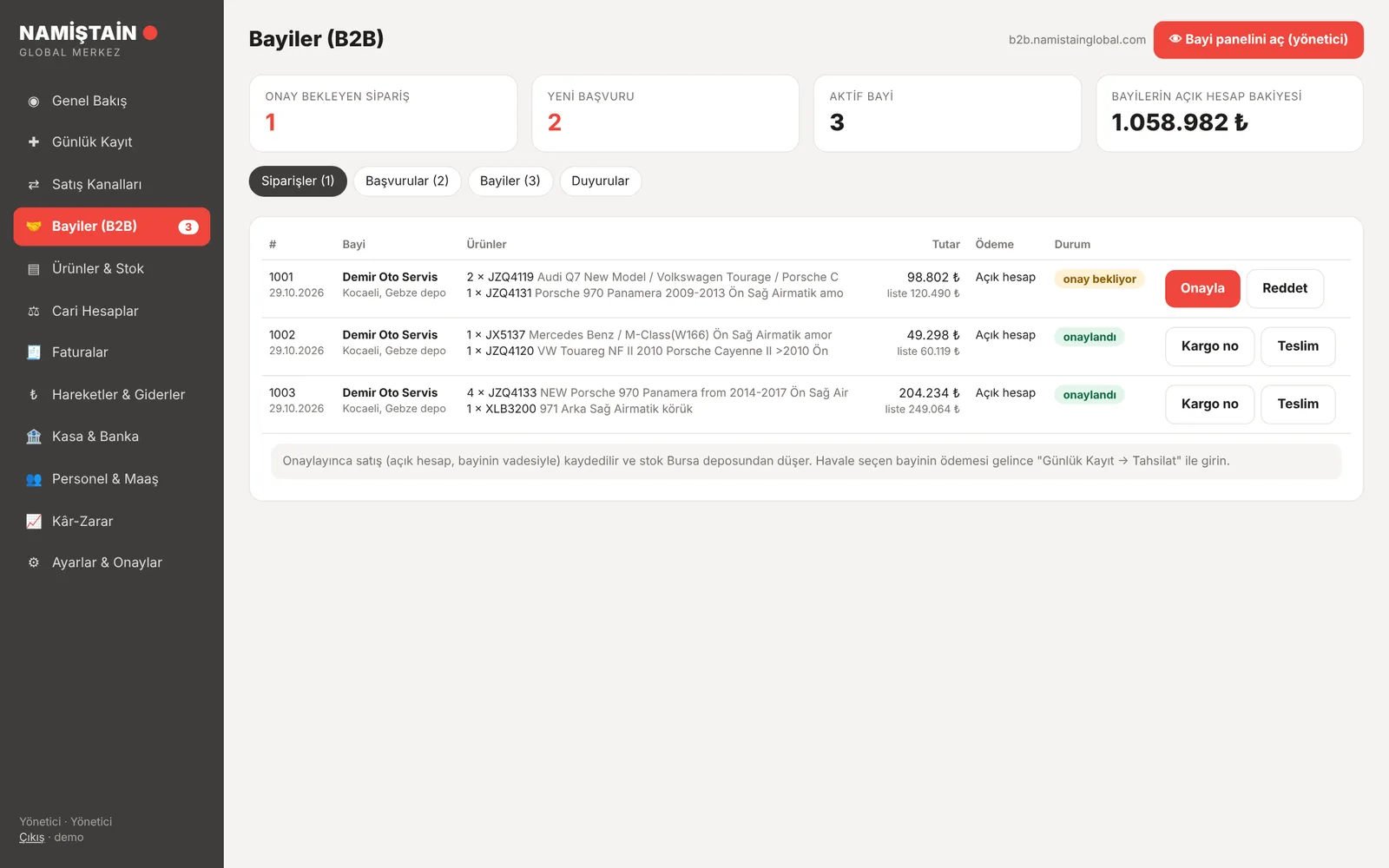Click the Kasa & Banka bank icon
Viewport: 1389px width, 868px height.
(34, 437)
